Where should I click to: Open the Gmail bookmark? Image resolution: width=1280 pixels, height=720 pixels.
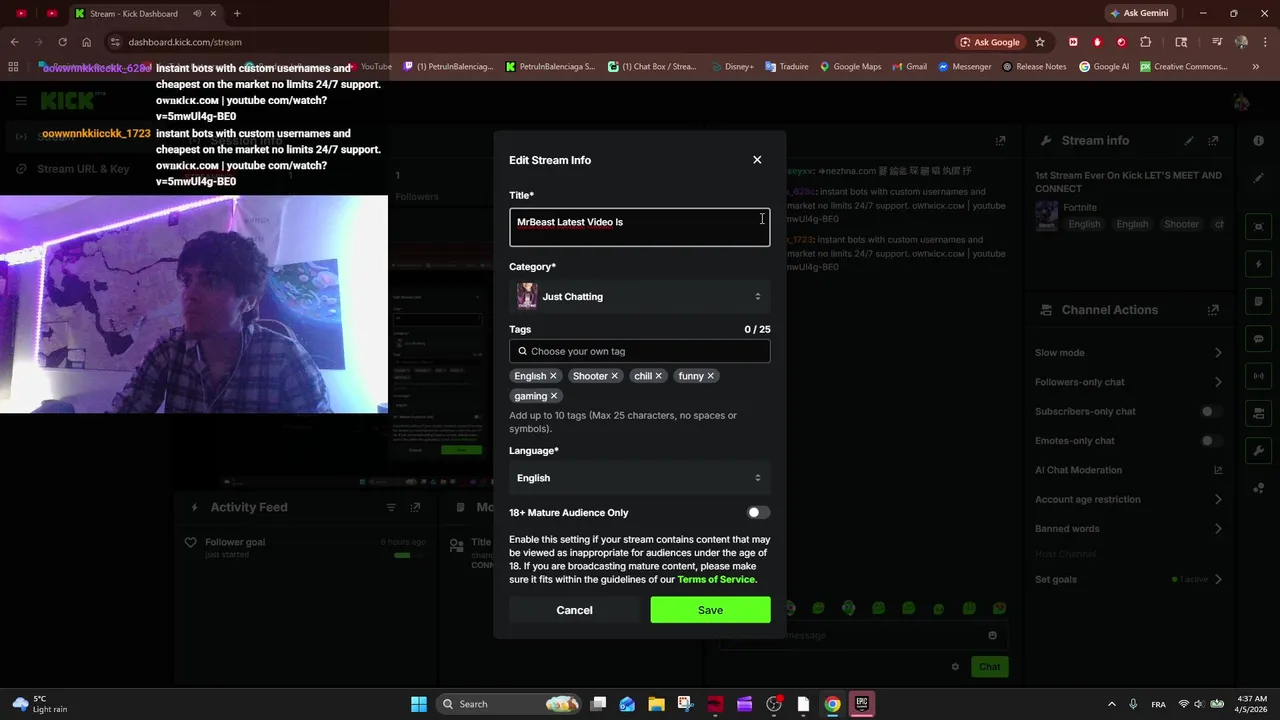[909, 67]
